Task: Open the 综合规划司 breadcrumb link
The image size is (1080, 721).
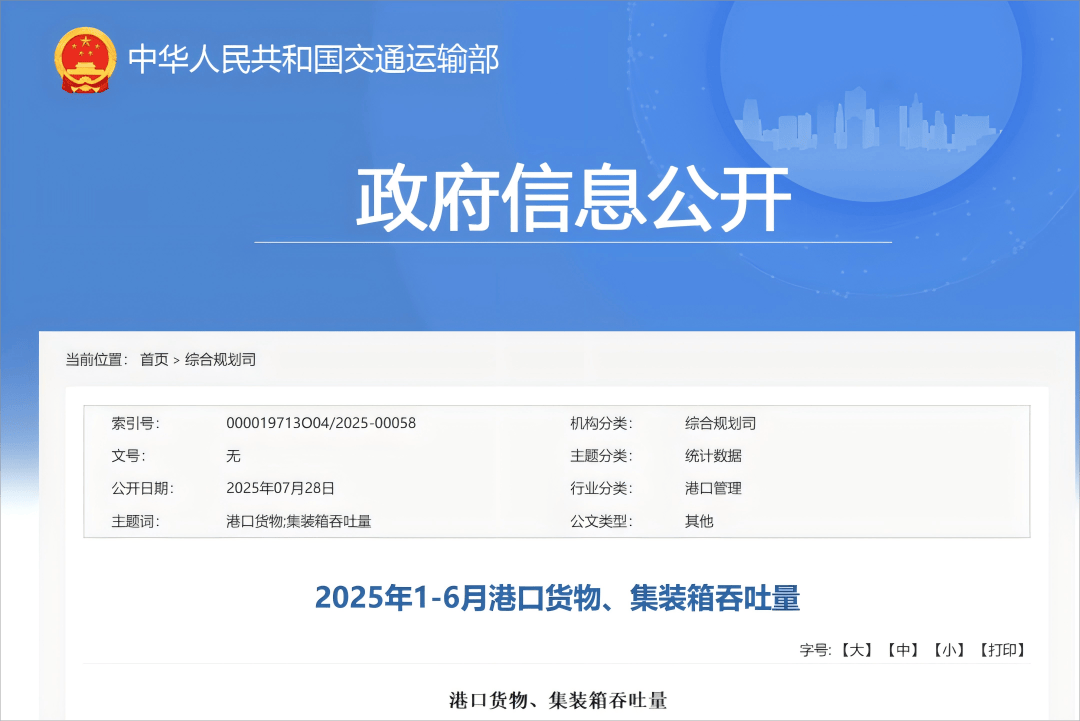Action: point(220,359)
